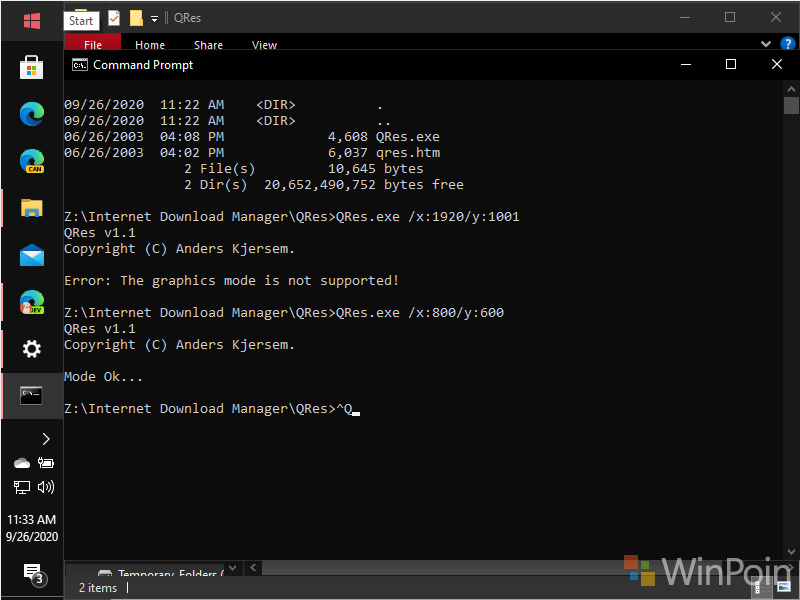Open the network tray icon
This screenshot has height=600, width=800.
pos(21,487)
